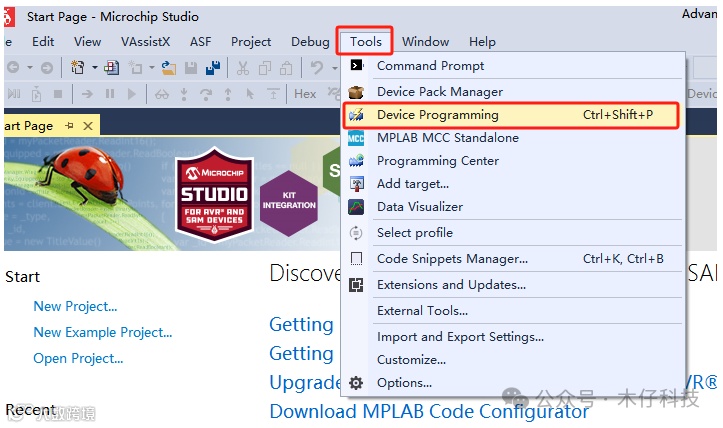Screen dimensions: 723x428
Task: Open the View menu
Action: pos(88,42)
